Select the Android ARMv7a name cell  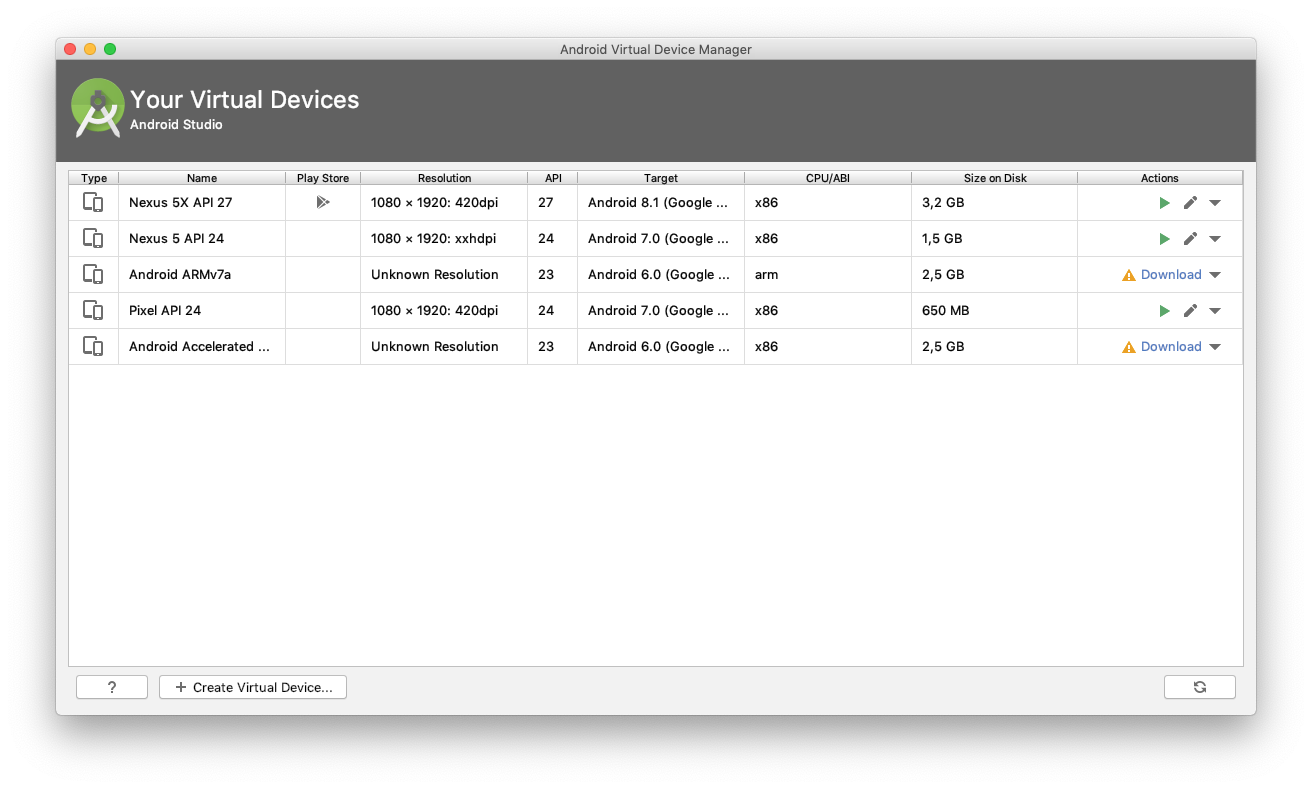202,275
